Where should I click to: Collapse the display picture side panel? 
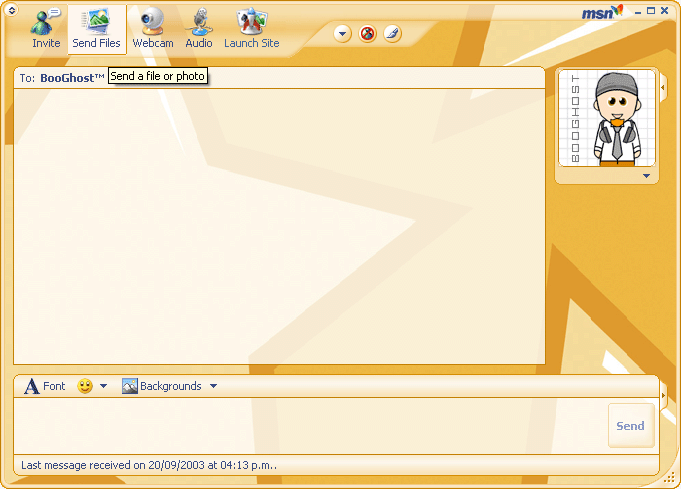(x=663, y=88)
